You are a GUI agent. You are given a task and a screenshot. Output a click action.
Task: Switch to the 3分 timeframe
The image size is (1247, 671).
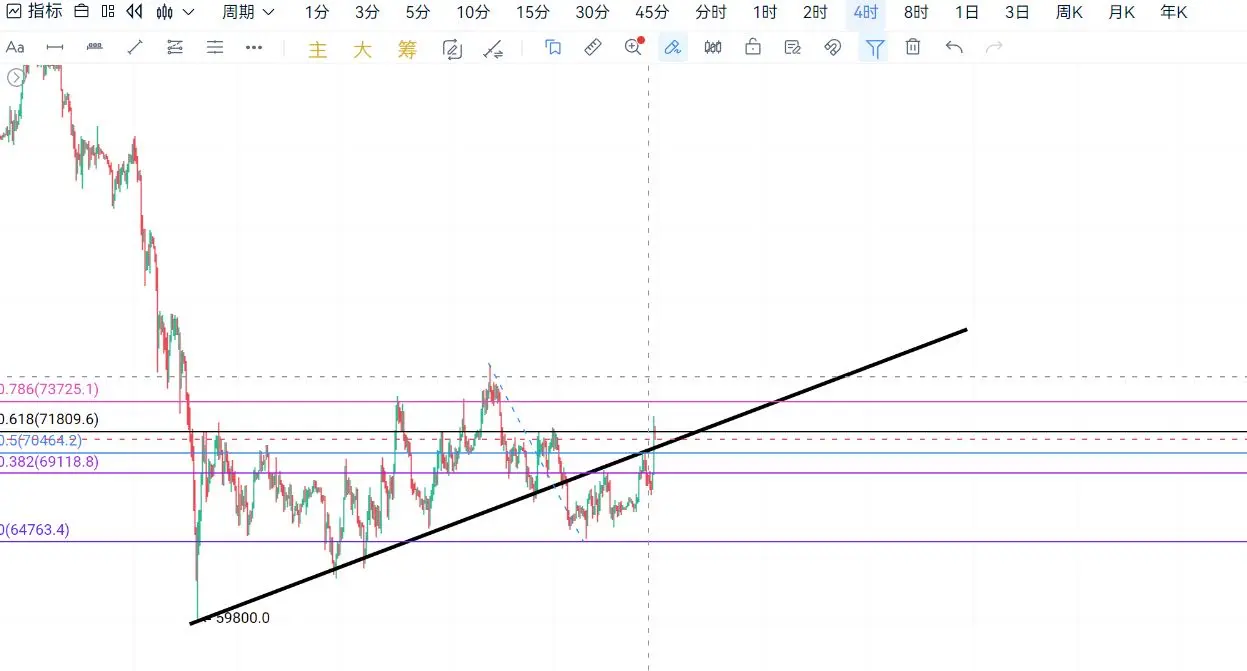click(x=367, y=12)
